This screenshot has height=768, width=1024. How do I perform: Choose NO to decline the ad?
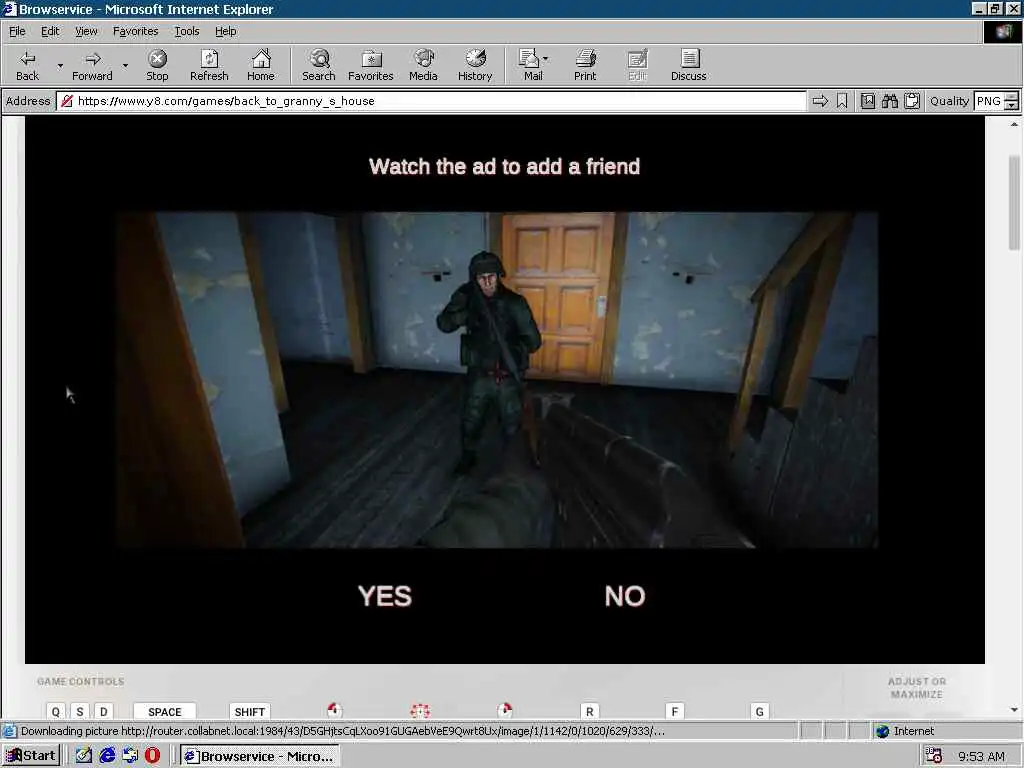pos(625,596)
